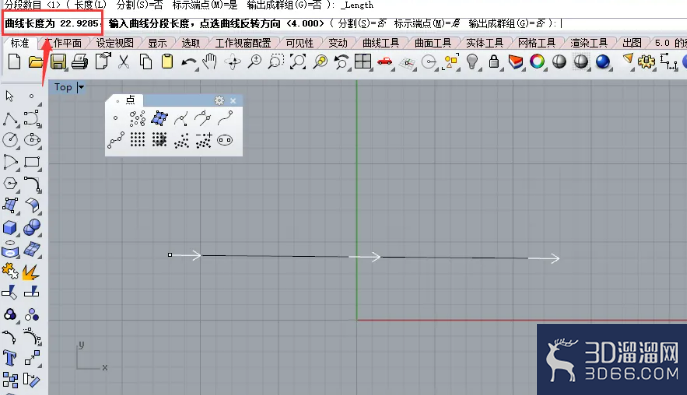This screenshot has width=687, height=395.
Task: Click the Polygon tool in left sidebar
Action: (10, 183)
